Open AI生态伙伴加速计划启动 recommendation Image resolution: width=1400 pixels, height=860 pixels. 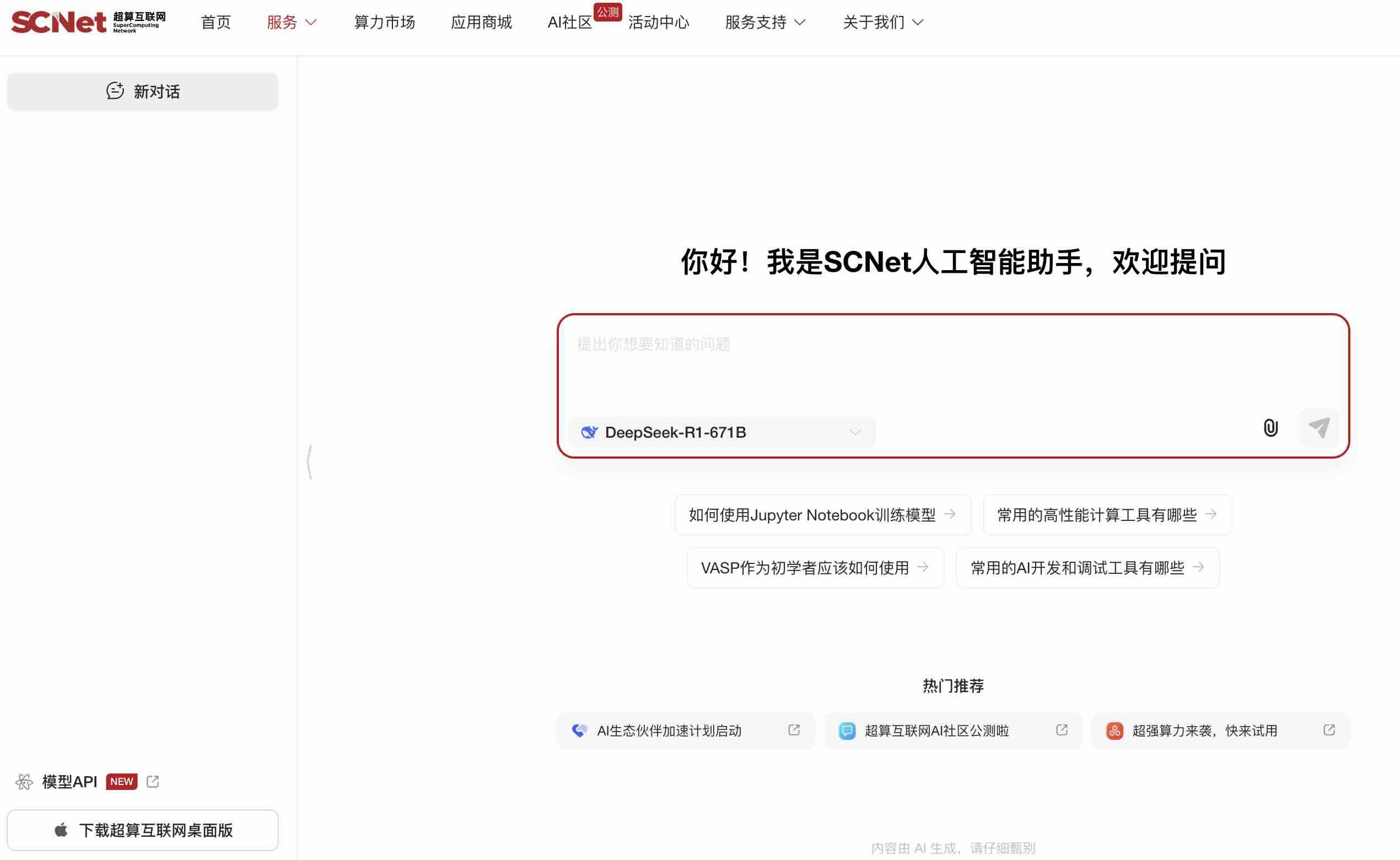point(686,730)
